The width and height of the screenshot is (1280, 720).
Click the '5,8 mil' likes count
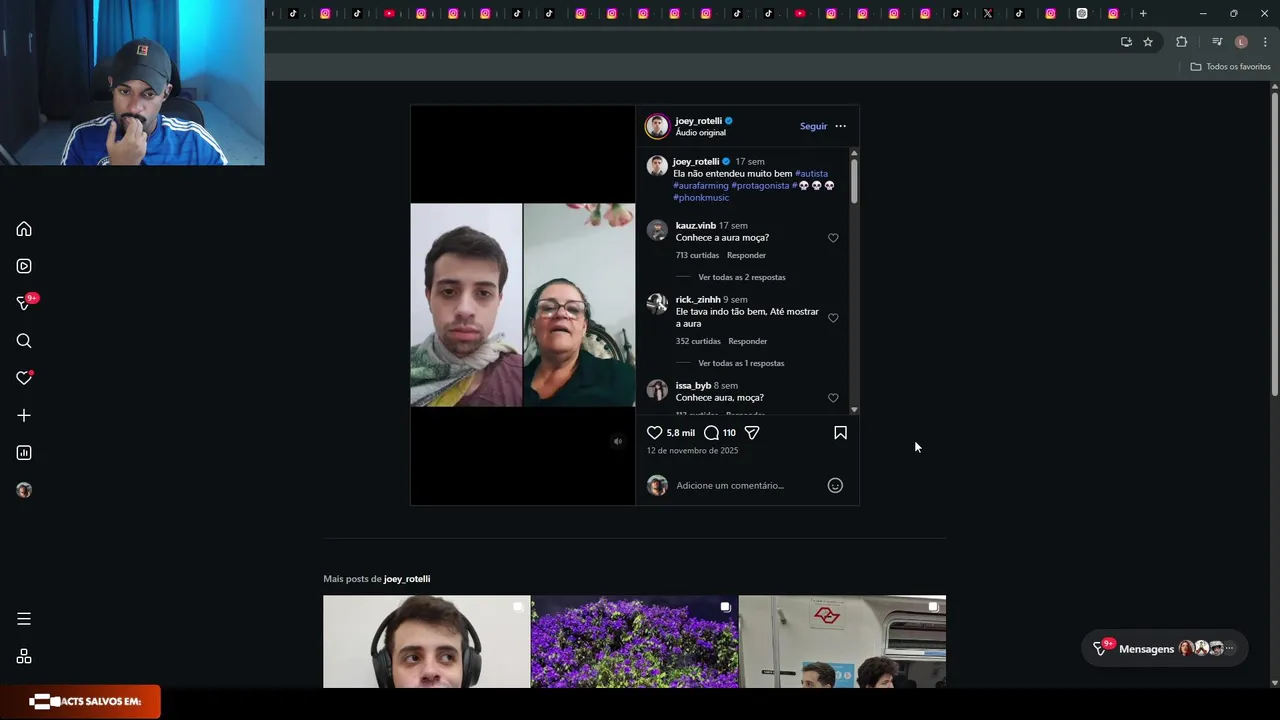pos(681,433)
